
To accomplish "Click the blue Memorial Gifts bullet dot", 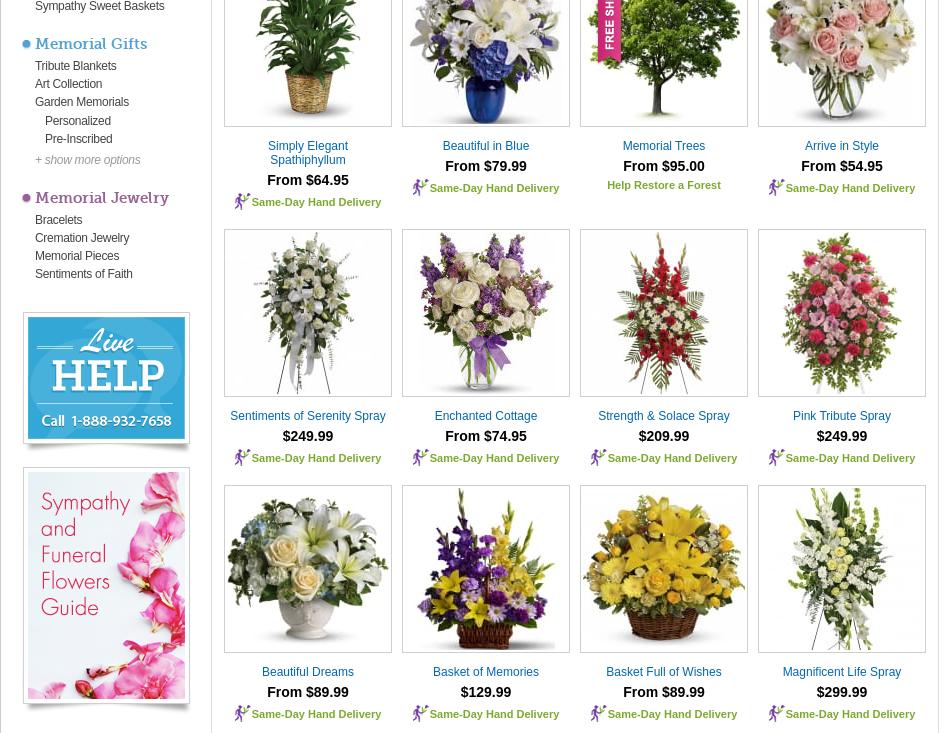I will 27,44.
